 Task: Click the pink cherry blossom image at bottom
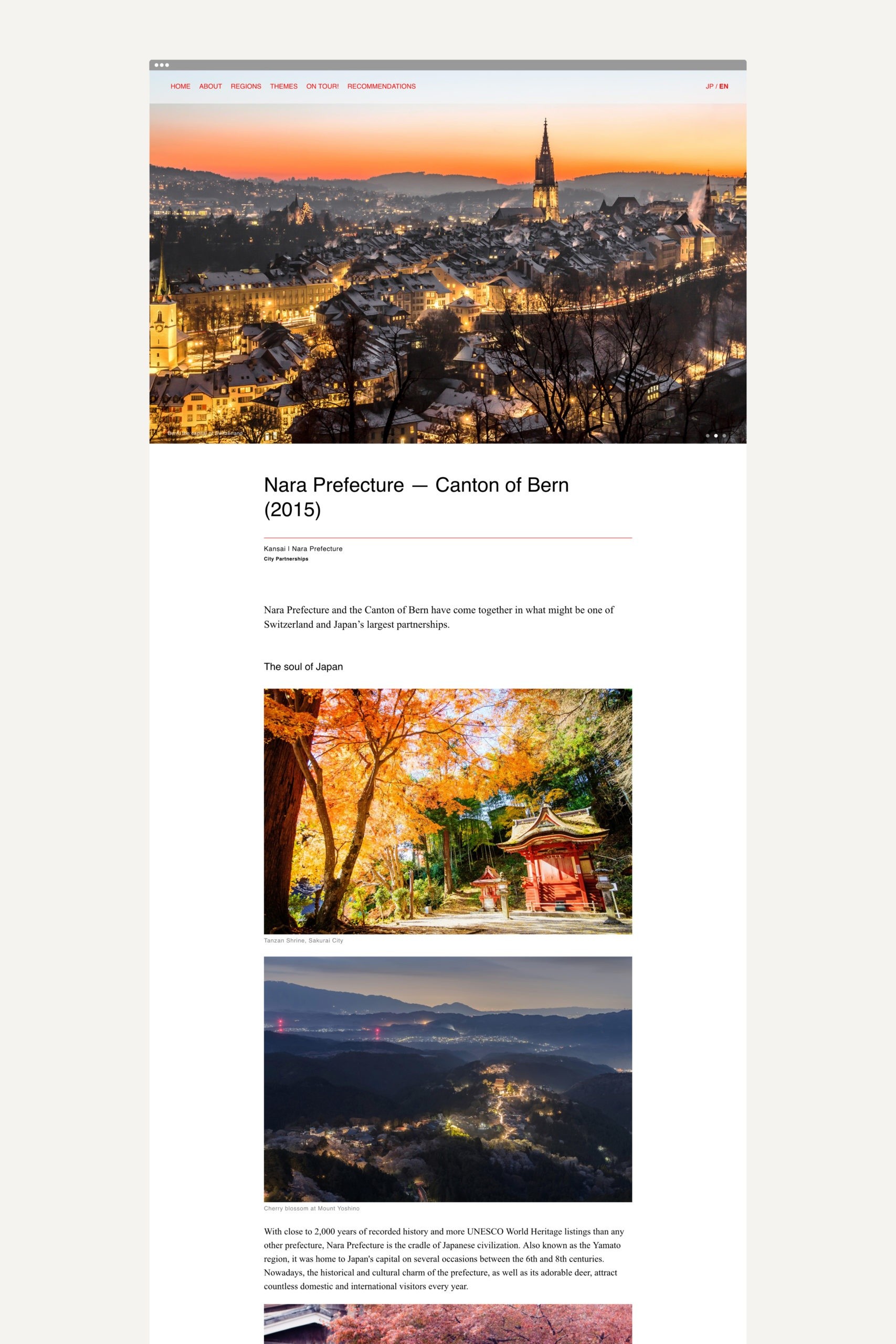pyautogui.click(x=448, y=1324)
